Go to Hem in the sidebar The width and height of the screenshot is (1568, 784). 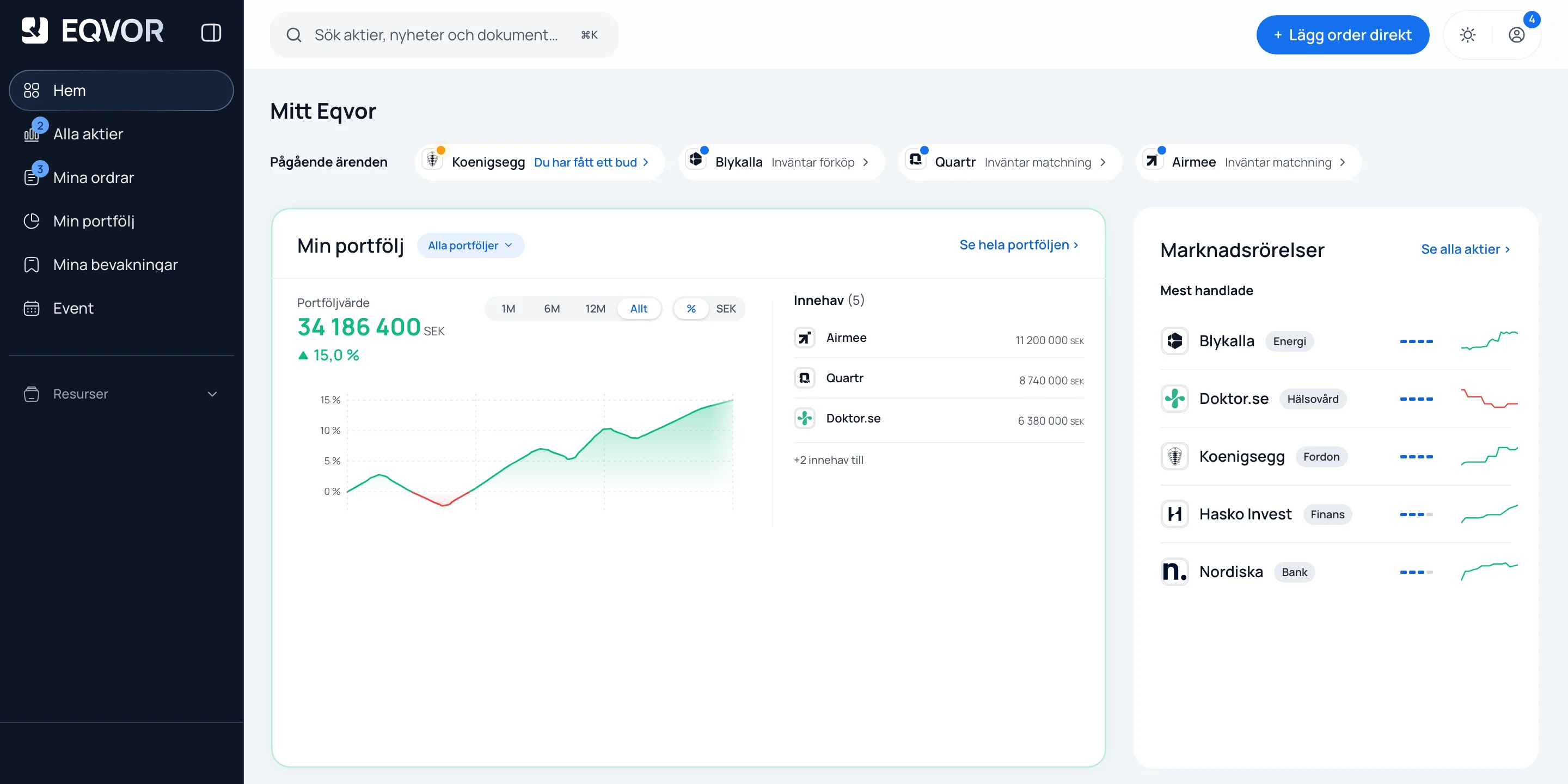click(121, 91)
